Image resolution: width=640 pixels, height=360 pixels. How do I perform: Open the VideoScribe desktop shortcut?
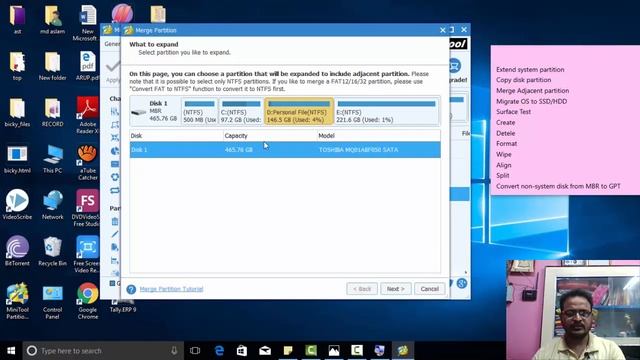(x=17, y=204)
